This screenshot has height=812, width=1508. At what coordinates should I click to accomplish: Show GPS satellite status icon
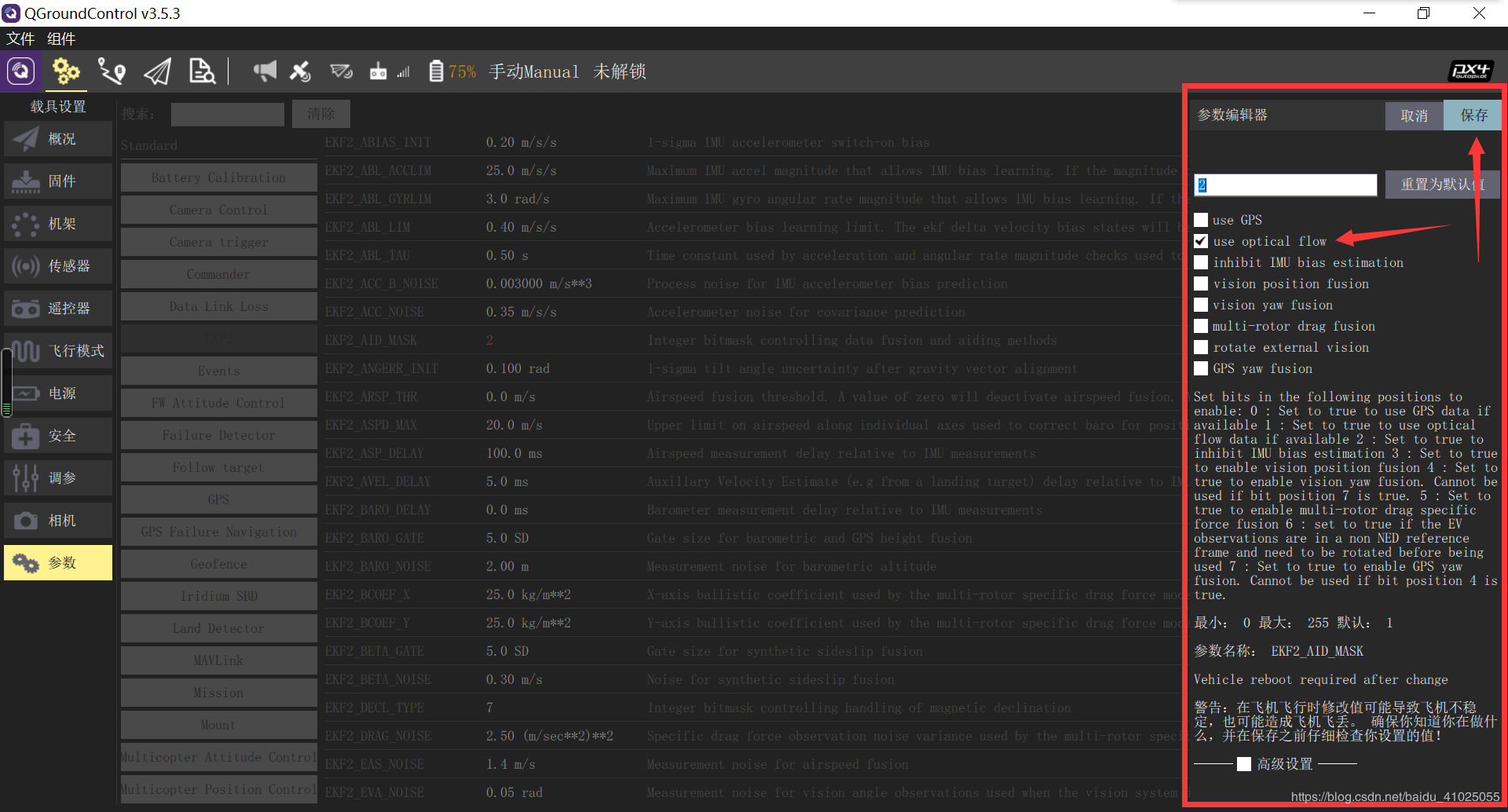pyautogui.click(x=300, y=71)
